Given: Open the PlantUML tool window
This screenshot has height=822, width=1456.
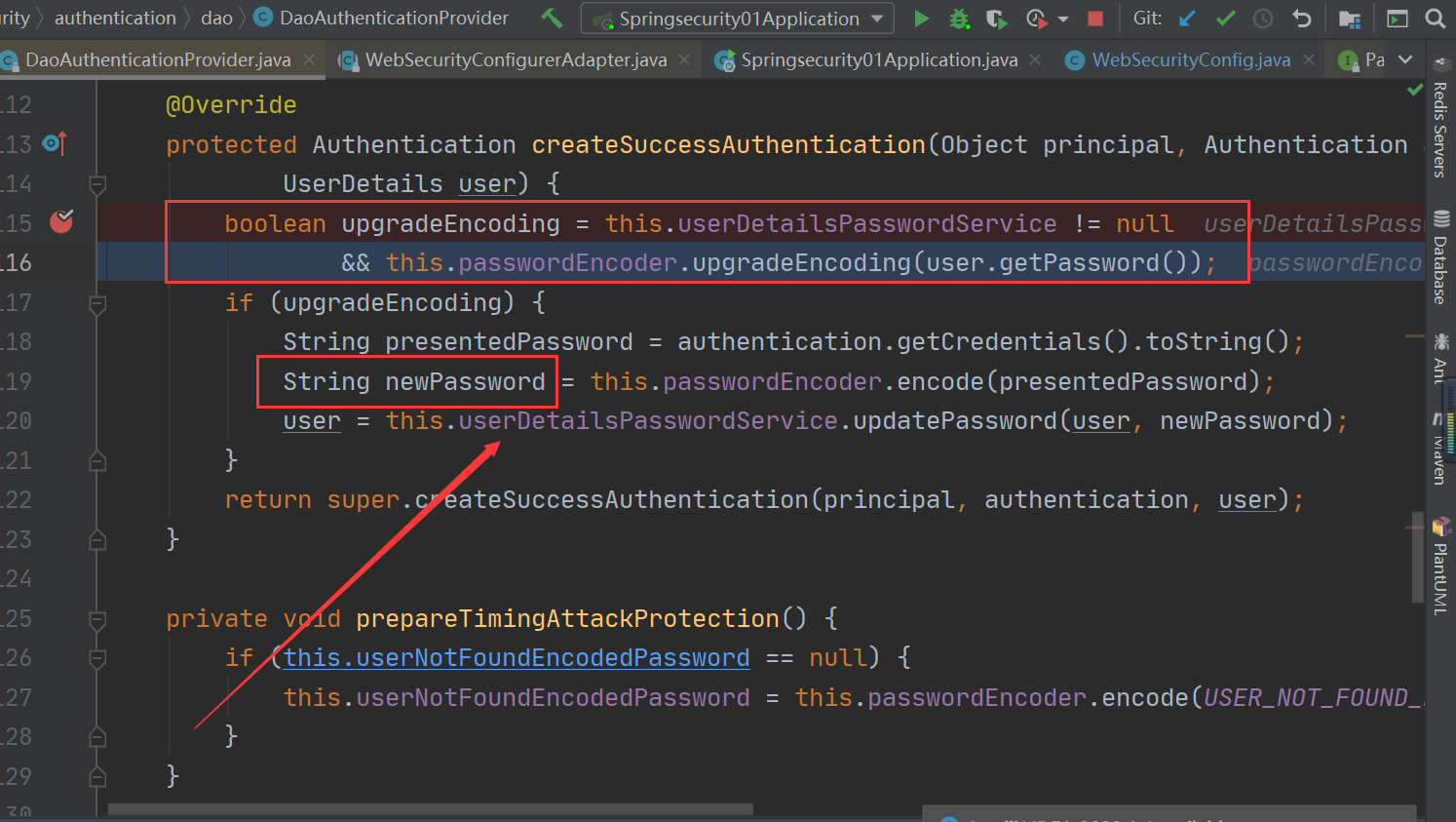Looking at the screenshot, I should (1440, 568).
